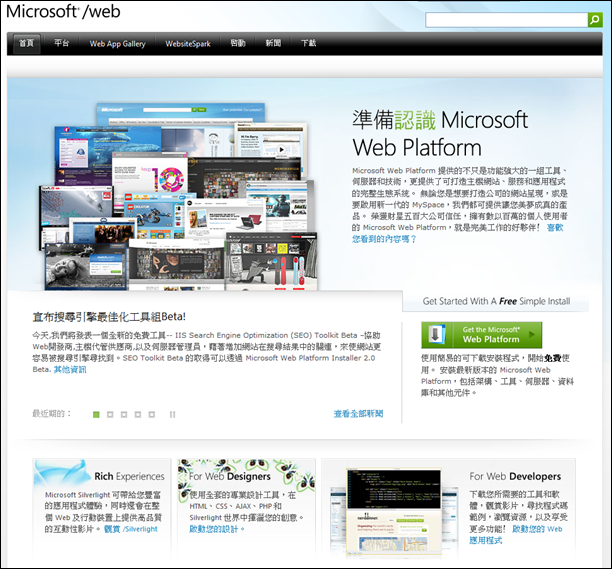
Task: Open the 平台 menu item
Action: pyautogui.click(x=61, y=43)
